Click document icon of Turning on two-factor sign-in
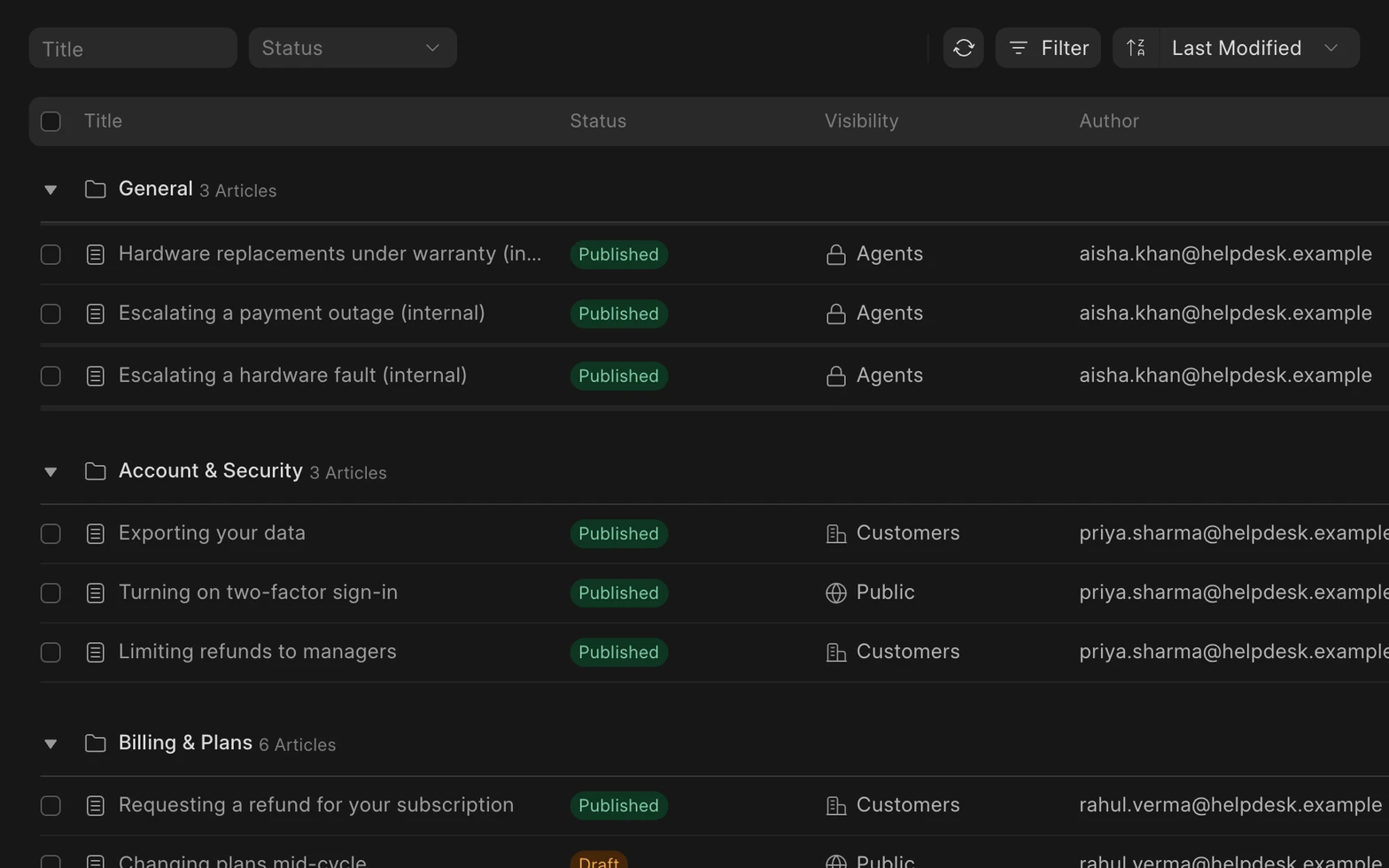This screenshot has width=1389, height=868. [x=95, y=593]
